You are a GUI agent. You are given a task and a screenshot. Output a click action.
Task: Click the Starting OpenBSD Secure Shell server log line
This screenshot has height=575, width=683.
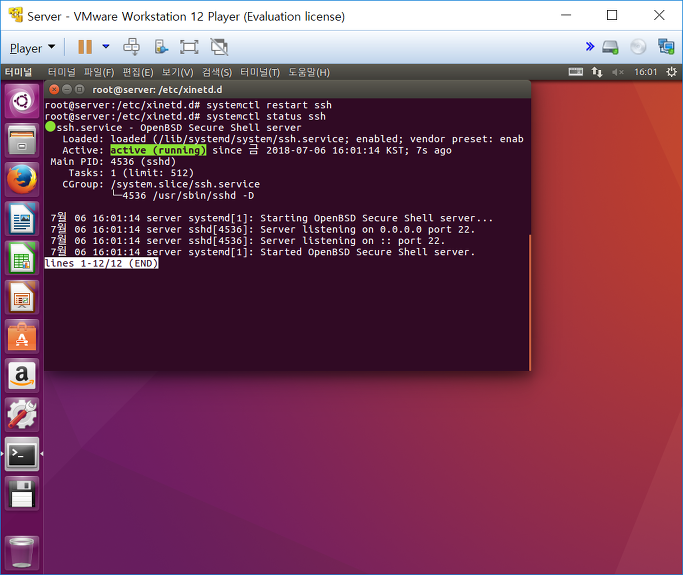tap(272, 218)
